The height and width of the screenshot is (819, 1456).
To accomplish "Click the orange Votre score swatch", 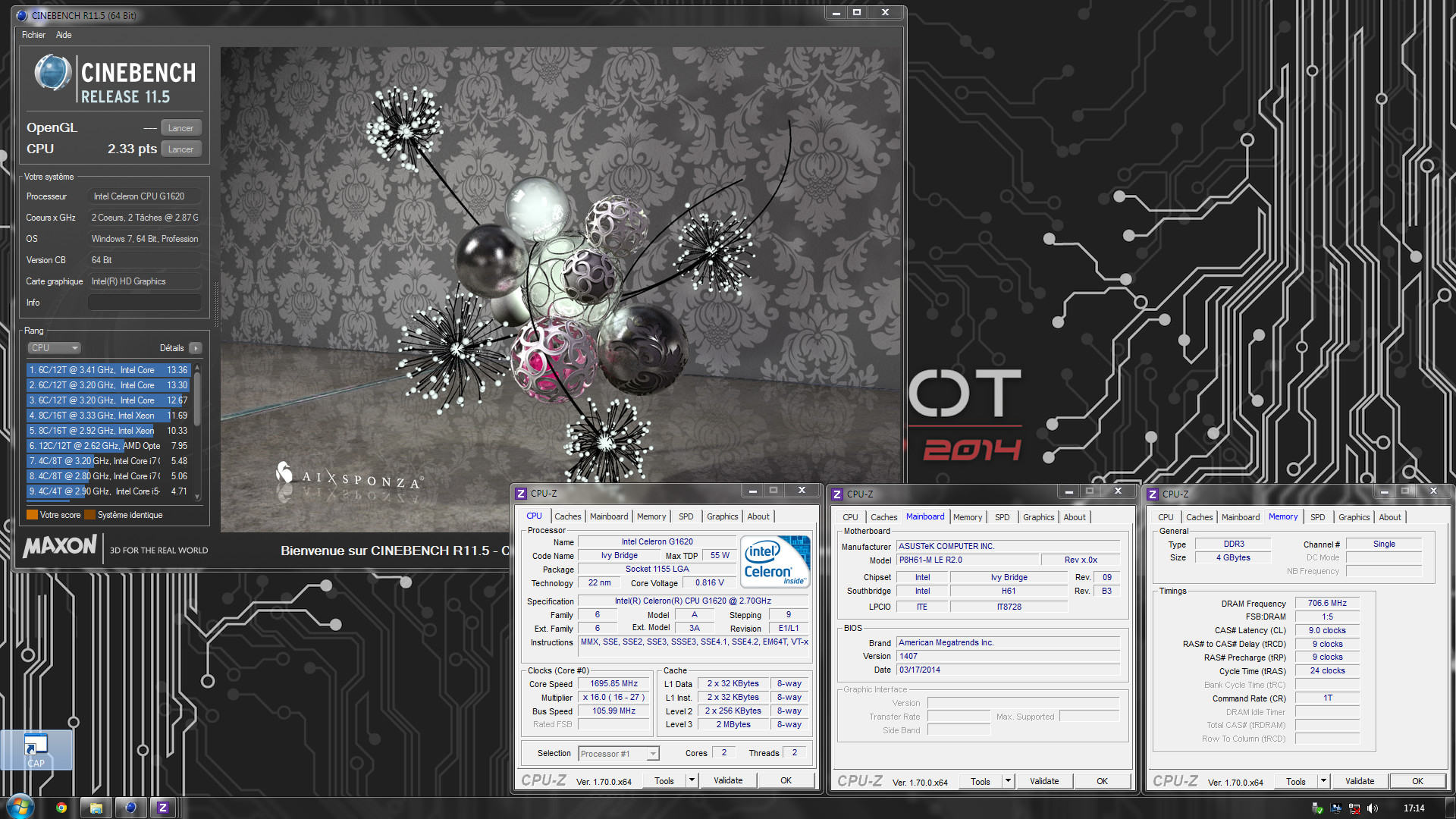I will coord(32,515).
